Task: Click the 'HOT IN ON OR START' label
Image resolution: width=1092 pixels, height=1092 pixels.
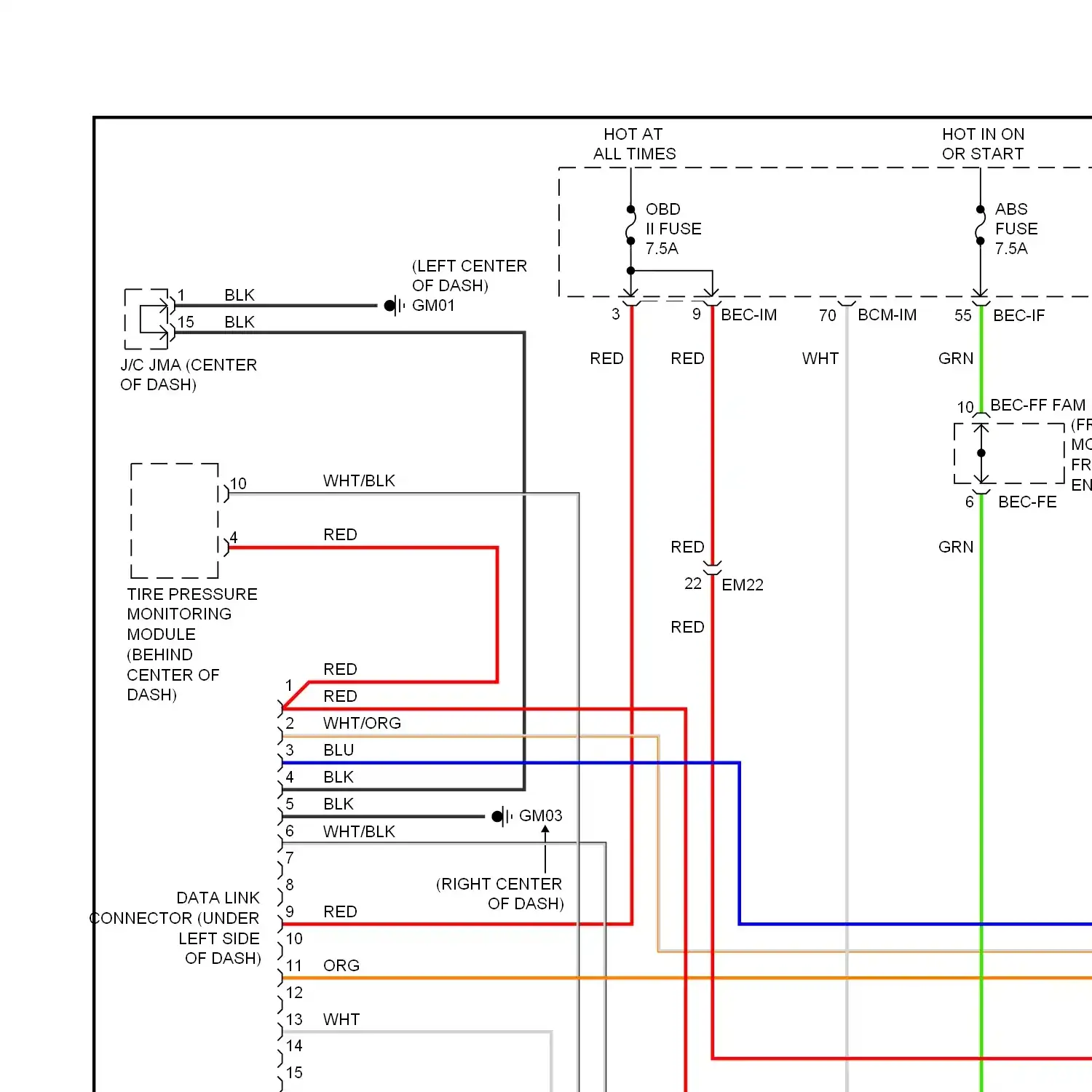Action: (983, 144)
